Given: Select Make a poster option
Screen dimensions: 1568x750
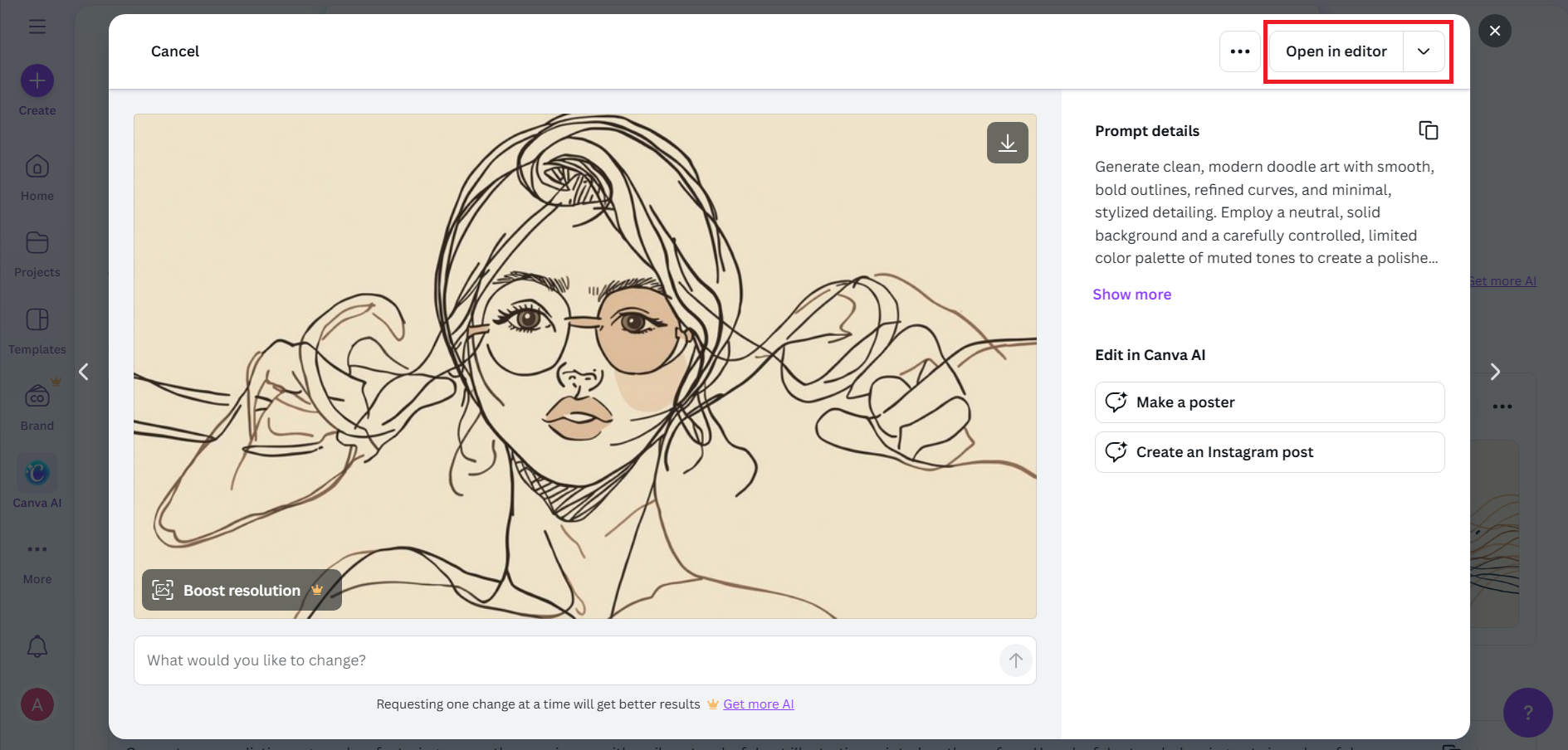Looking at the screenshot, I should coord(1268,402).
